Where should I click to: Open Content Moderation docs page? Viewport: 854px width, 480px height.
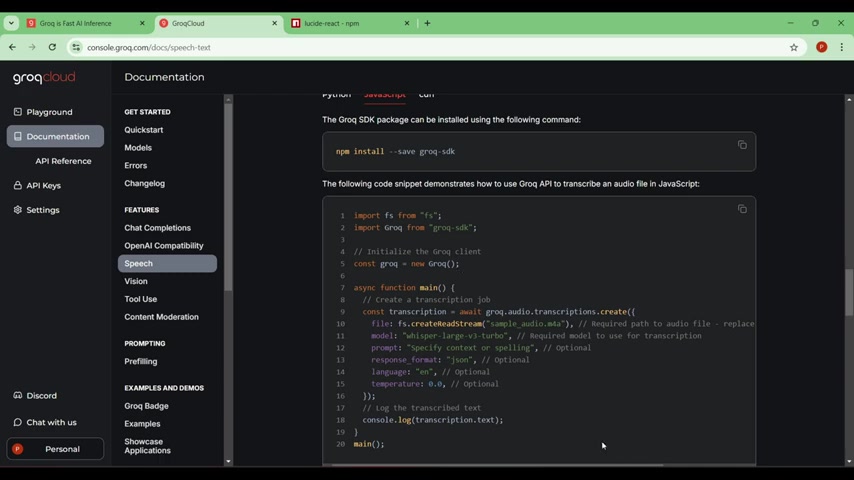[161, 317]
